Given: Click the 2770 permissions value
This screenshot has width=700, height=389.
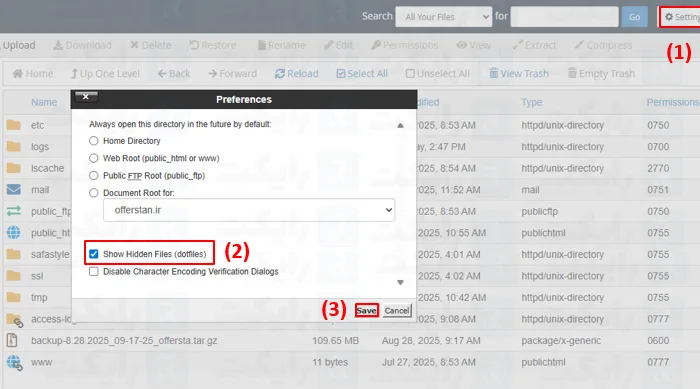Looking at the screenshot, I should point(658,168).
